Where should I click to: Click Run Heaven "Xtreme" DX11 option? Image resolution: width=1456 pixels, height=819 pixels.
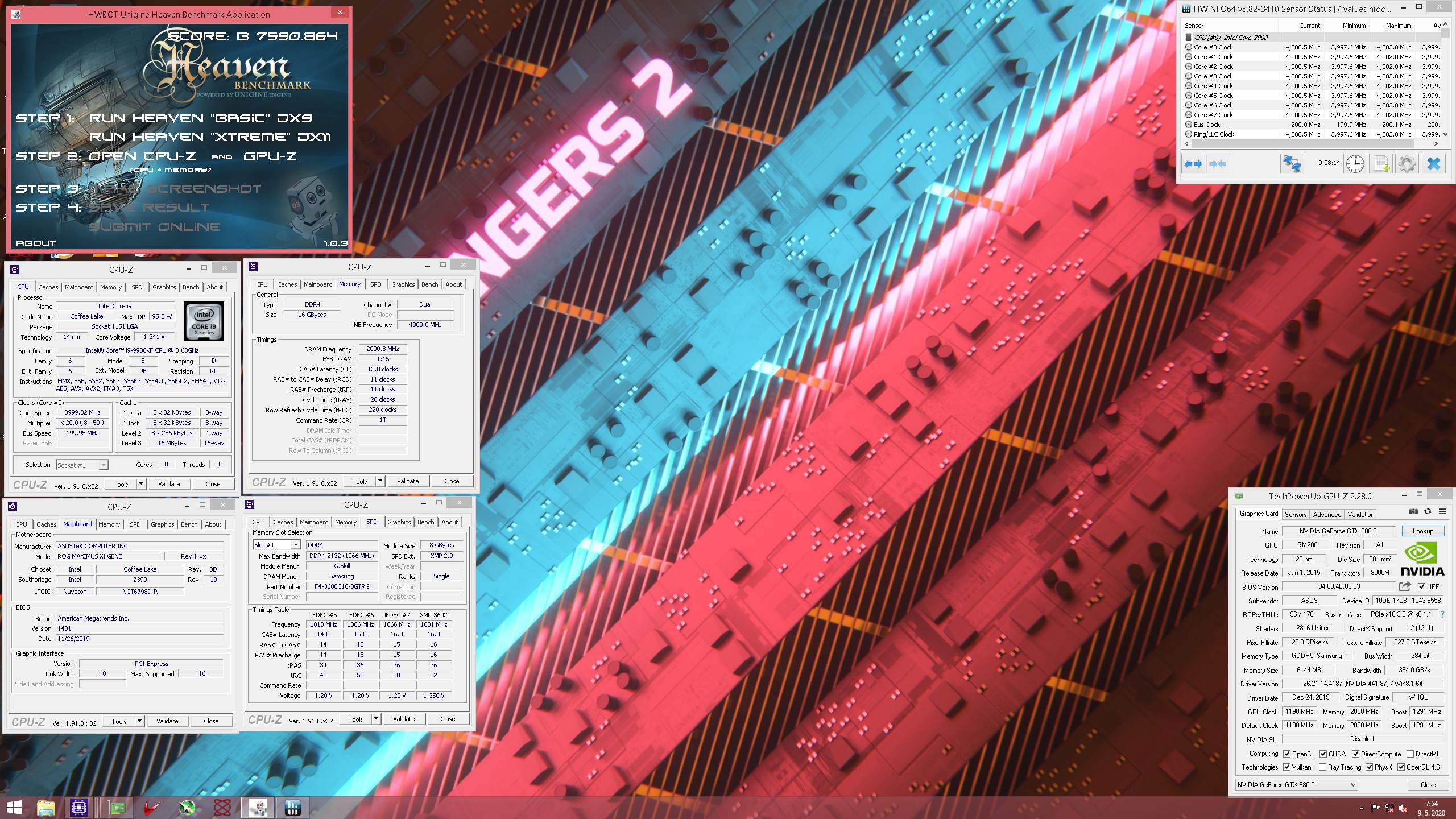pos(210,137)
